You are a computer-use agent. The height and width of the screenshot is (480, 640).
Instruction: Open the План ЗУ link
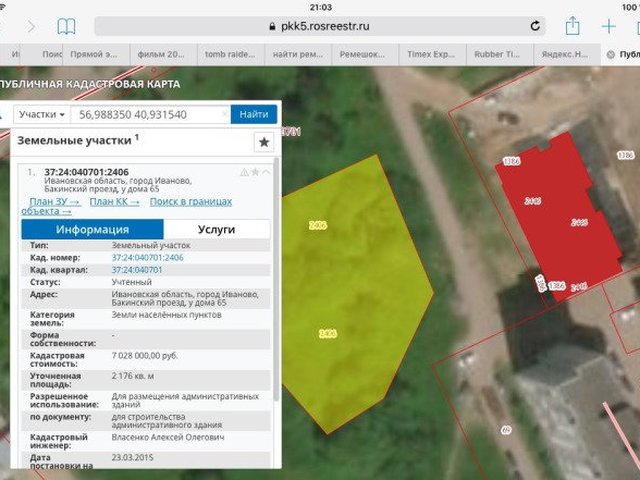(55, 202)
